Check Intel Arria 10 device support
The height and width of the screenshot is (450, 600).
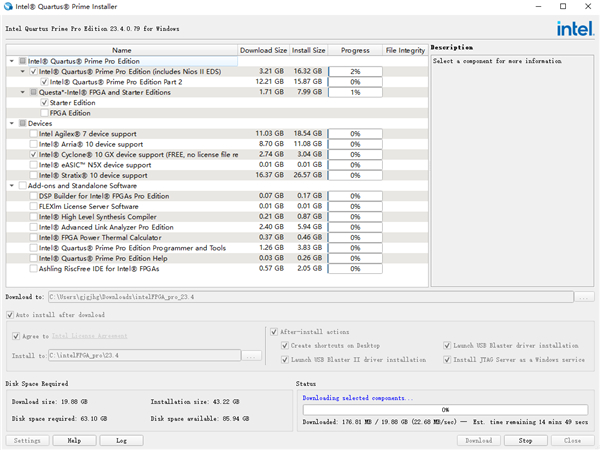click(34, 144)
